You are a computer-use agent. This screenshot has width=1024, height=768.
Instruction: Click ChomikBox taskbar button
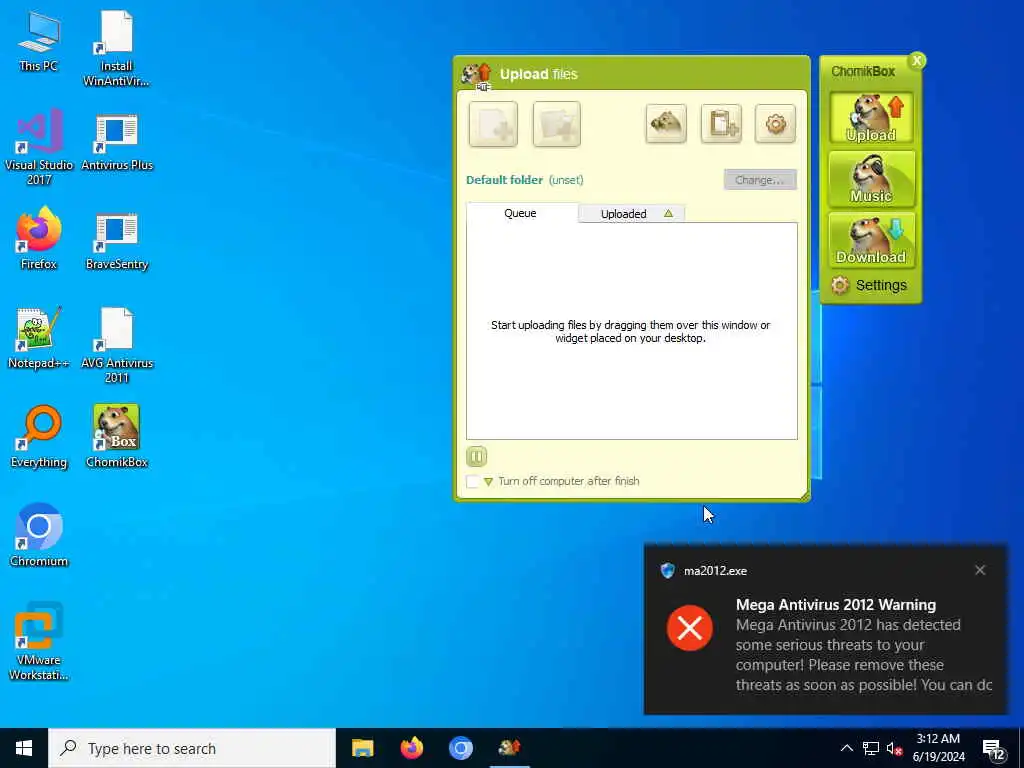pyautogui.click(x=509, y=748)
